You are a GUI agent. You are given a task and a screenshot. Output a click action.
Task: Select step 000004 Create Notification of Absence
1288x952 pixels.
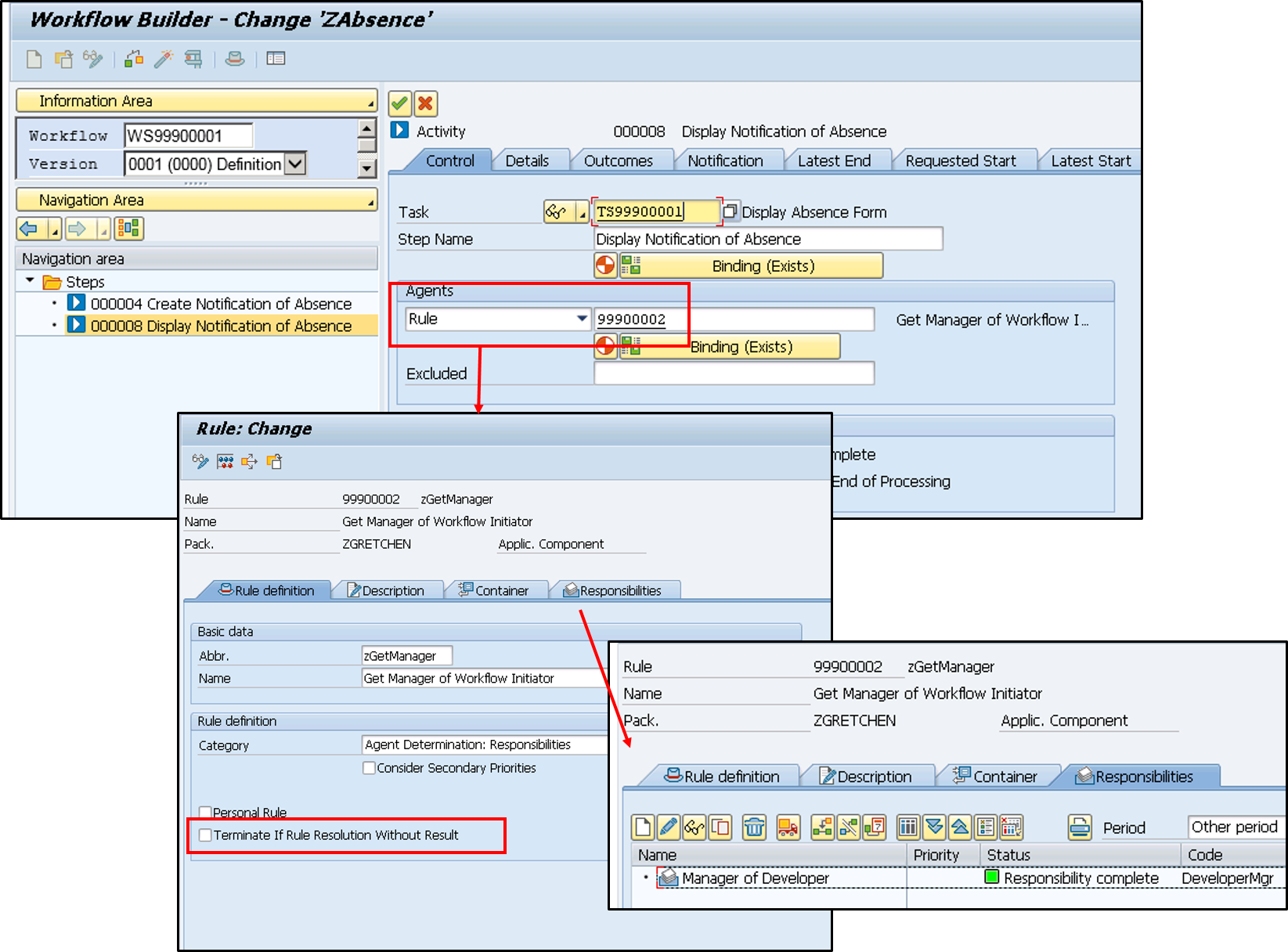[221, 304]
